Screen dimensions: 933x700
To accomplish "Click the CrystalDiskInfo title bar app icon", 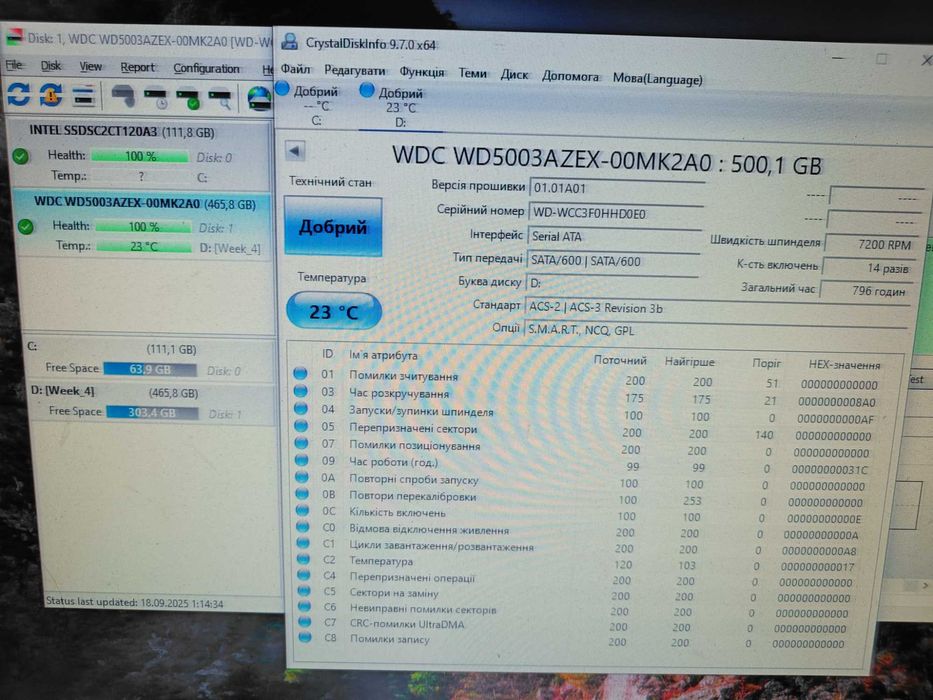I will (x=290, y=41).
